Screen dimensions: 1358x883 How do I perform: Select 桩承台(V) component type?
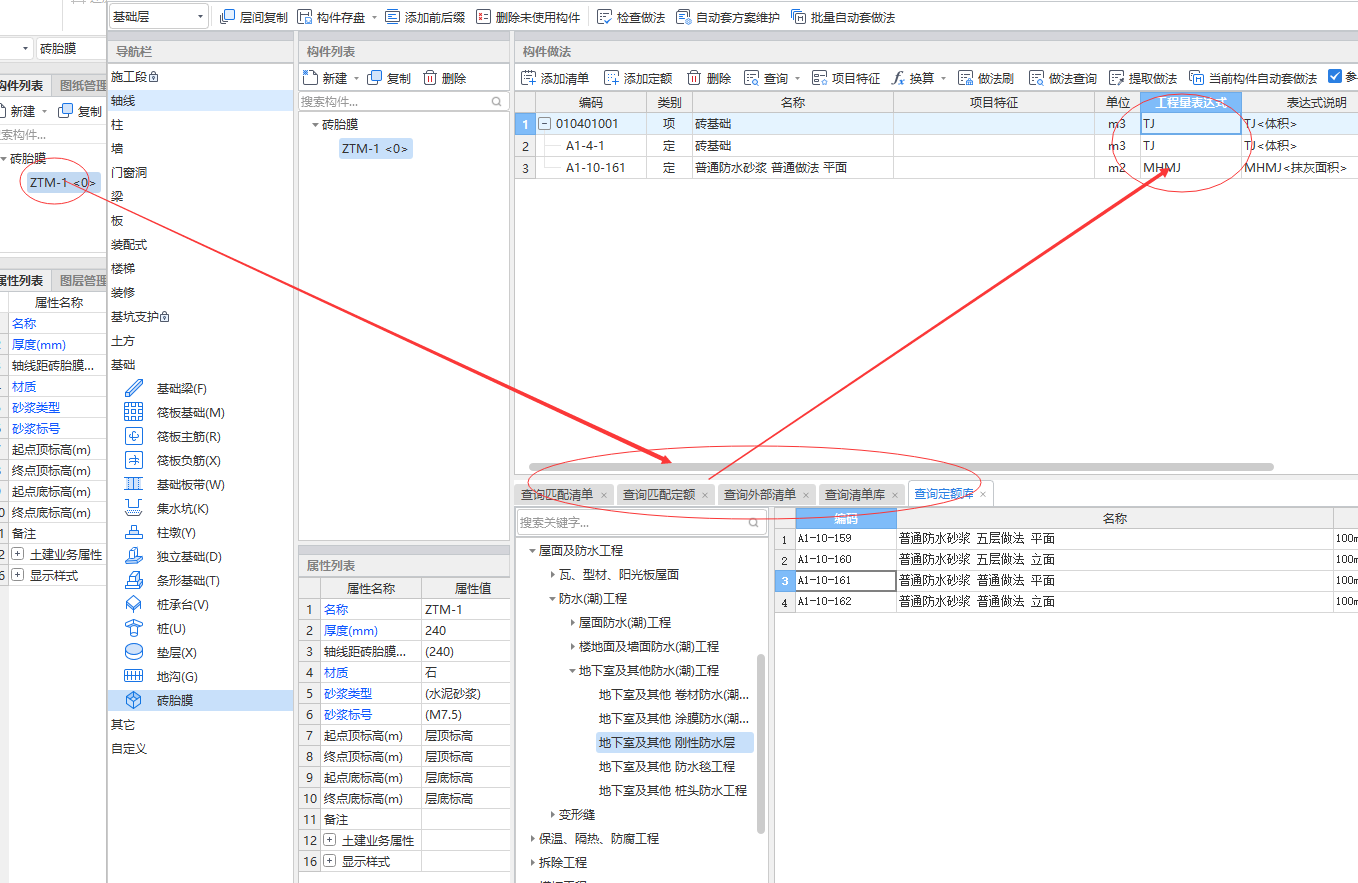tap(182, 604)
